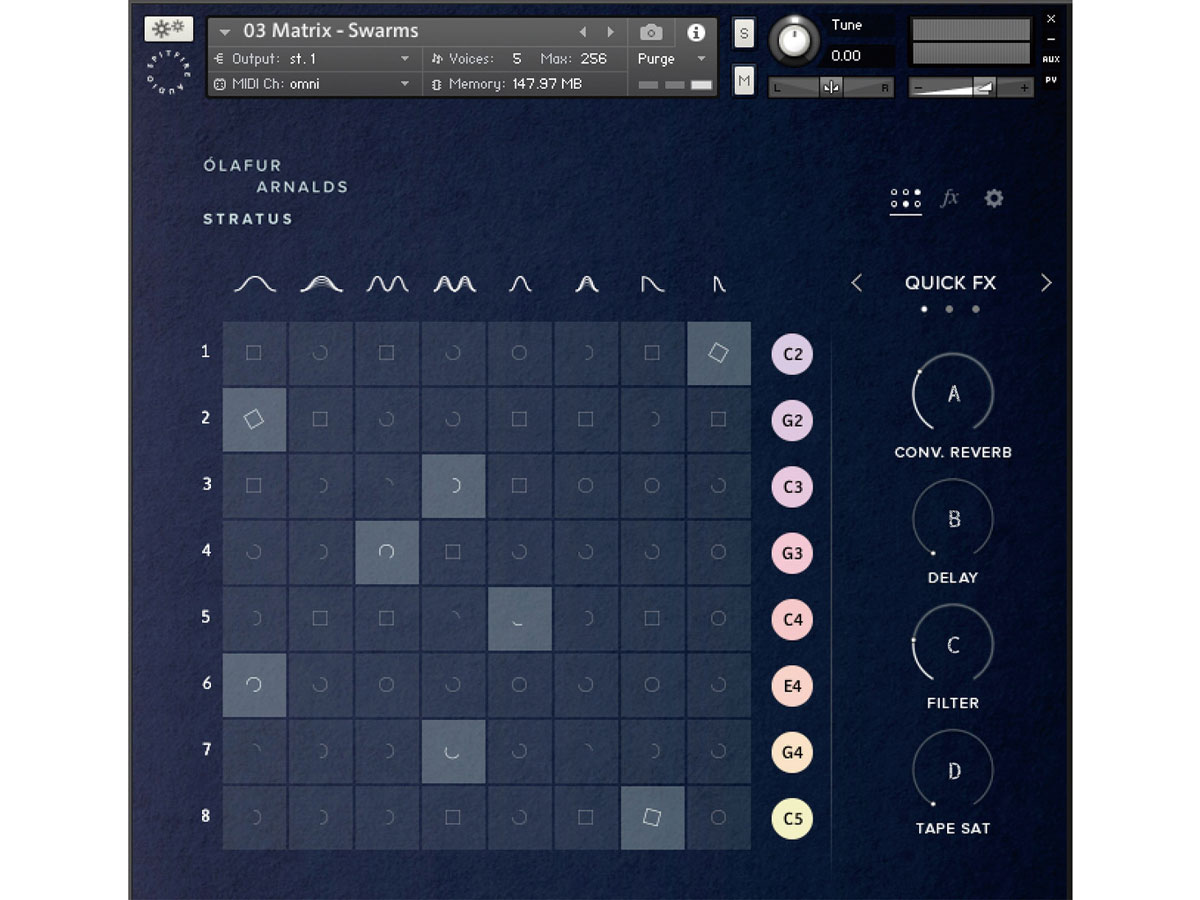Image resolution: width=1200 pixels, height=900 pixels.
Task: Click the Tune value field 0.00
Action: (860, 56)
